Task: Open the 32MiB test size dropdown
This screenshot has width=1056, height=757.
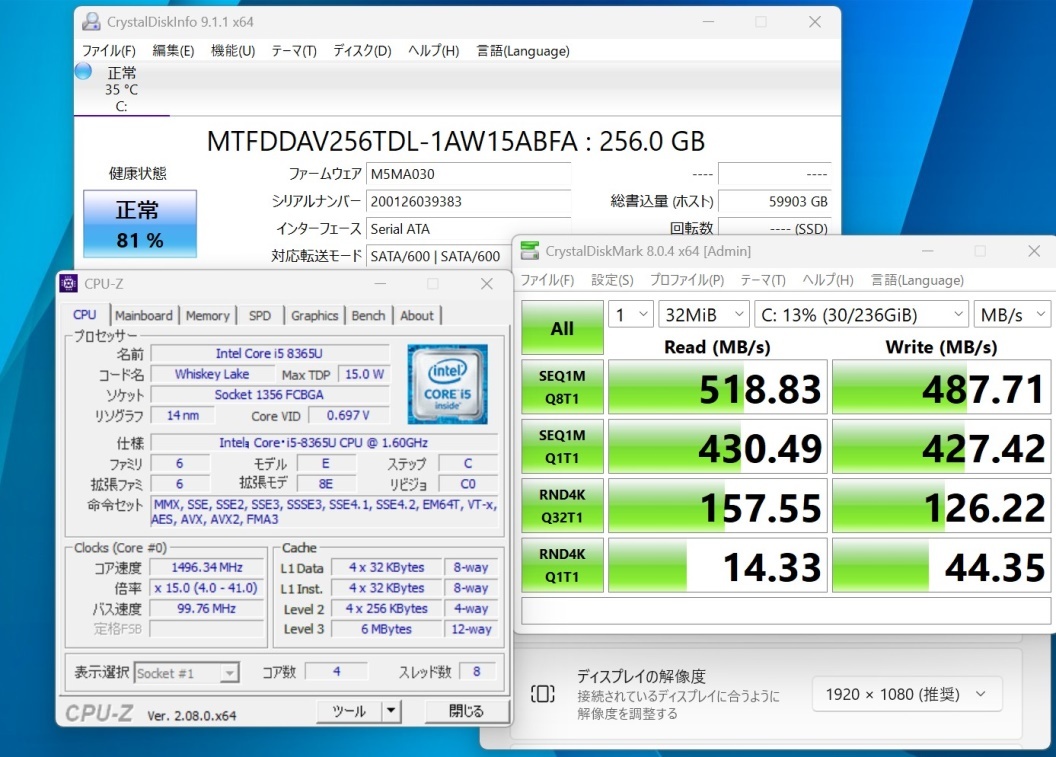Action: 704,315
